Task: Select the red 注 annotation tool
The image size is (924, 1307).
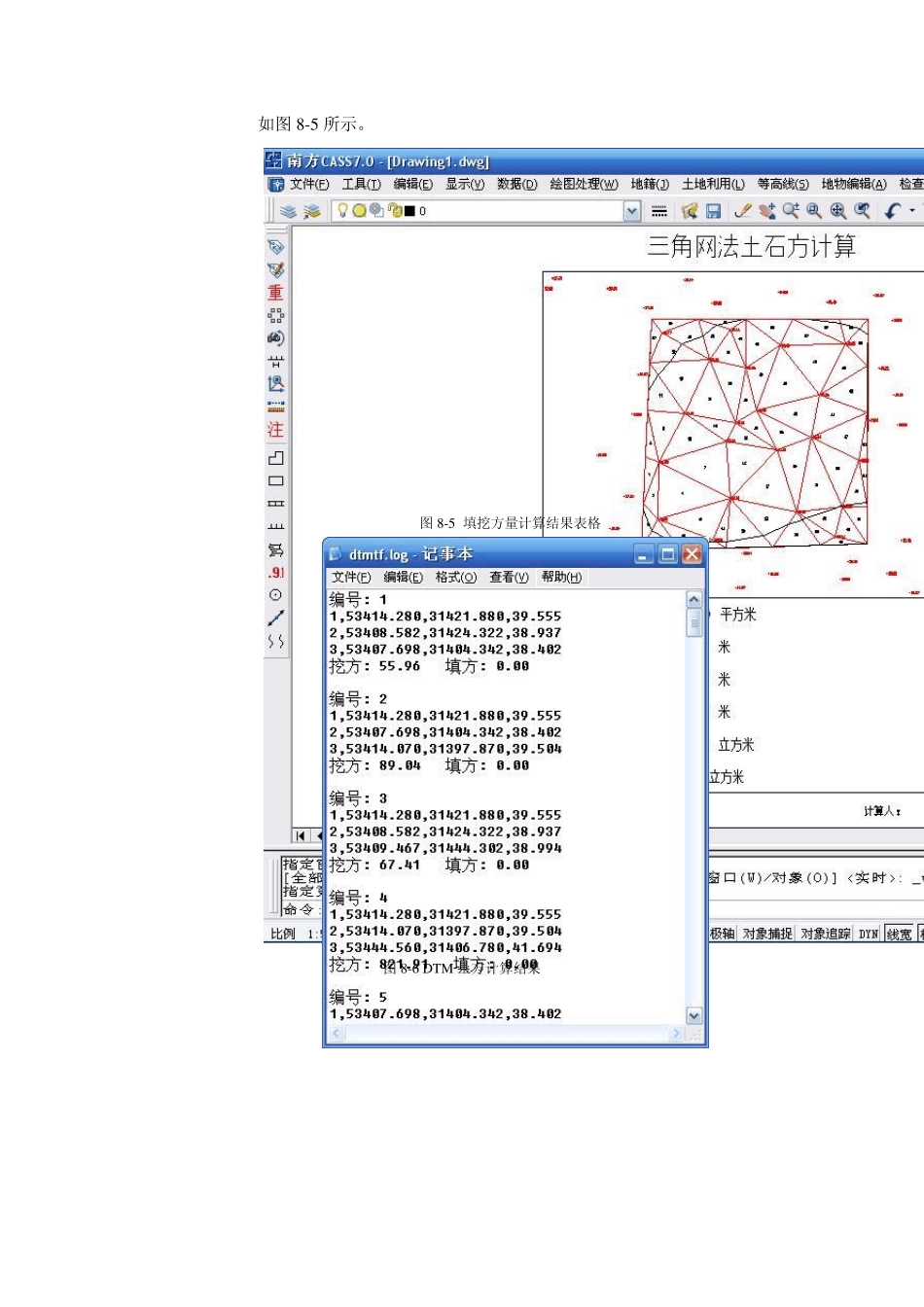Action: [276, 430]
